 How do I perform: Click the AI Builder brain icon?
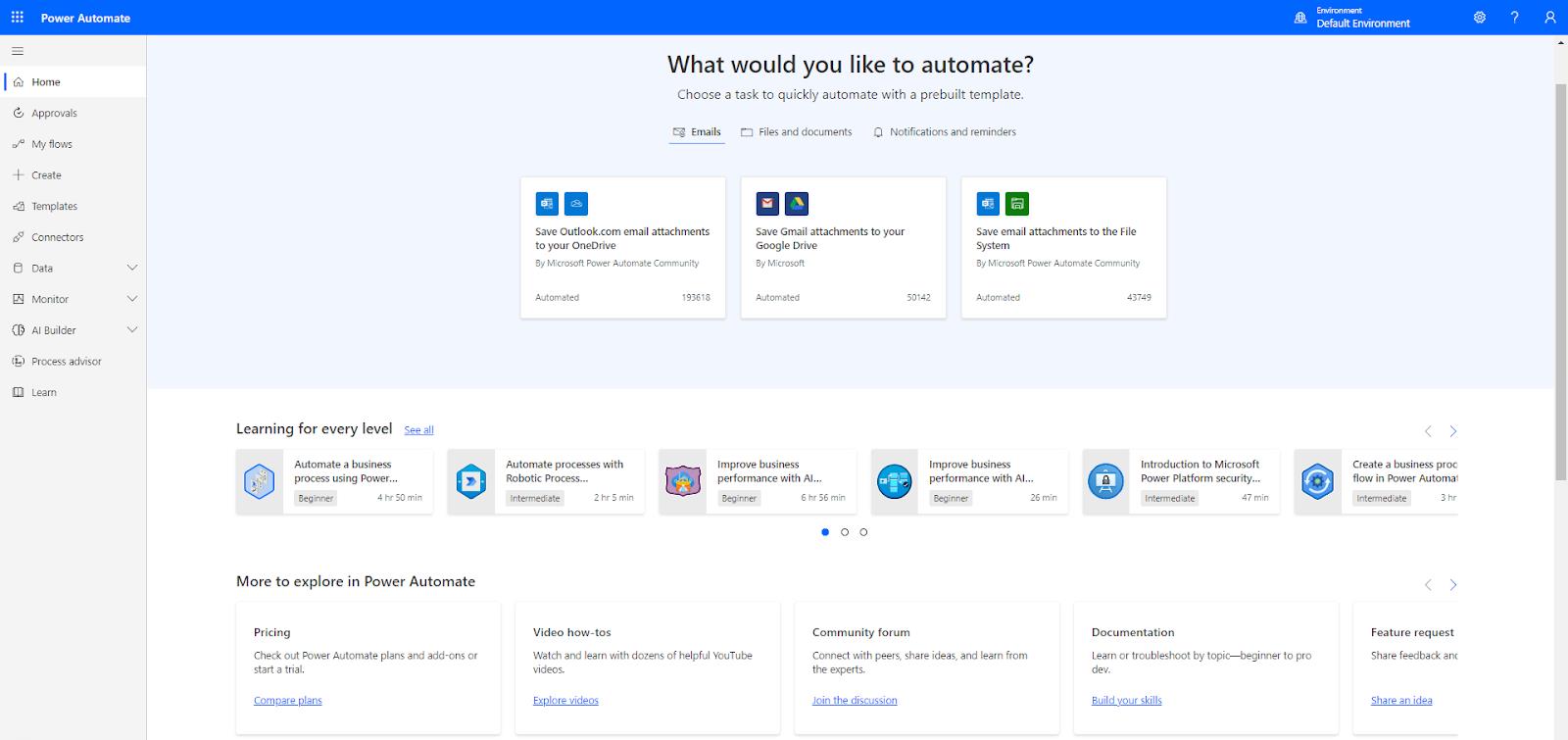pos(19,330)
